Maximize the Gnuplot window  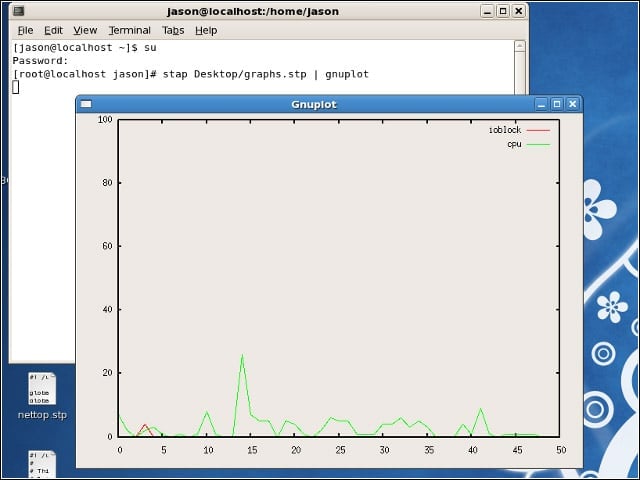coord(557,104)
